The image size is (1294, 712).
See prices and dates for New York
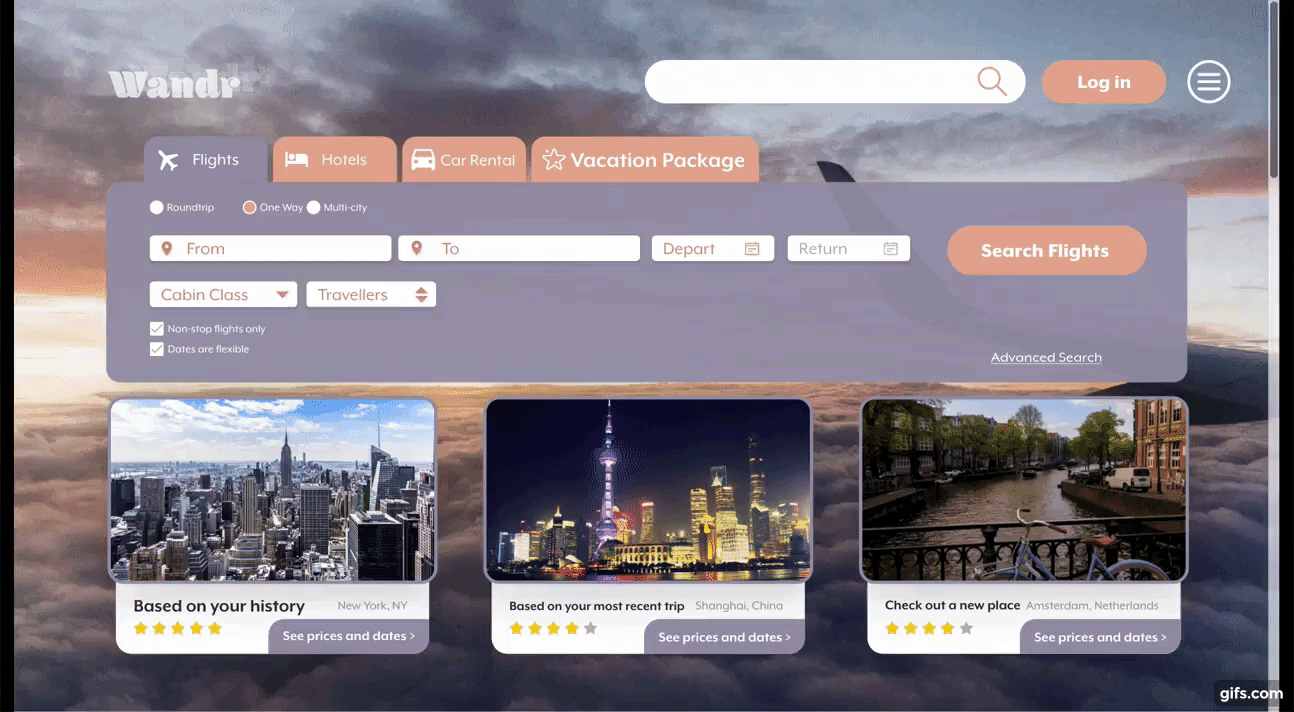(349, 636)
